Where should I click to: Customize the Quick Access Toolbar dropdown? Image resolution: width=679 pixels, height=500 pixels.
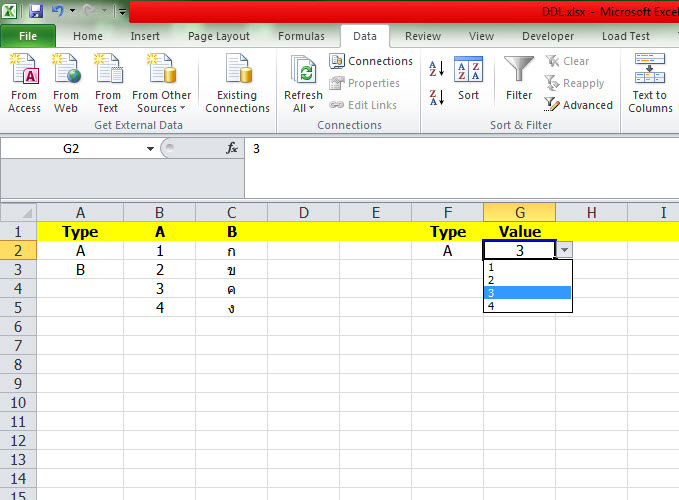tap(123, 12)
